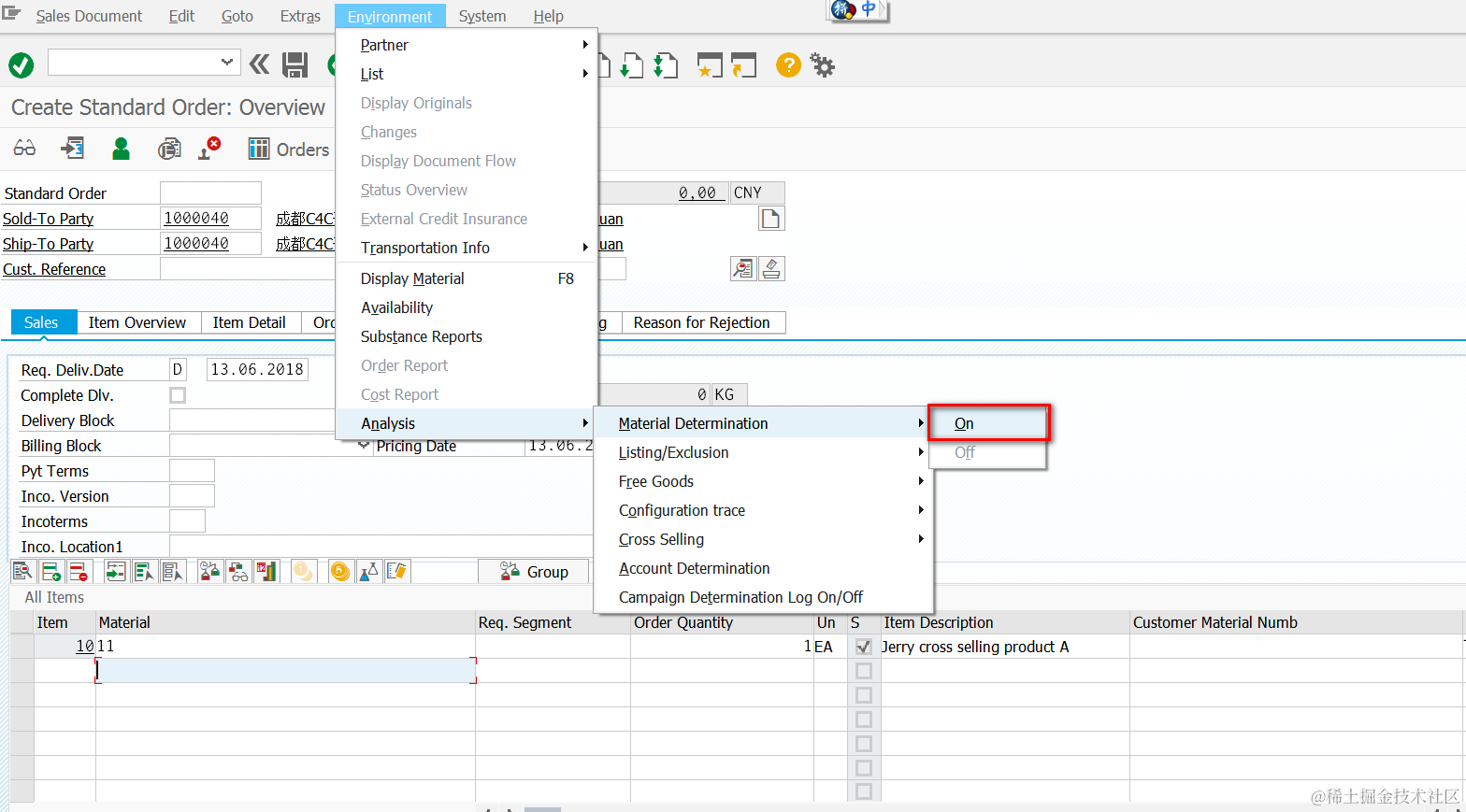Click the bar chart icon in item toolbar
Viewport: 1466px width, 812px height.
click(266, 571)
